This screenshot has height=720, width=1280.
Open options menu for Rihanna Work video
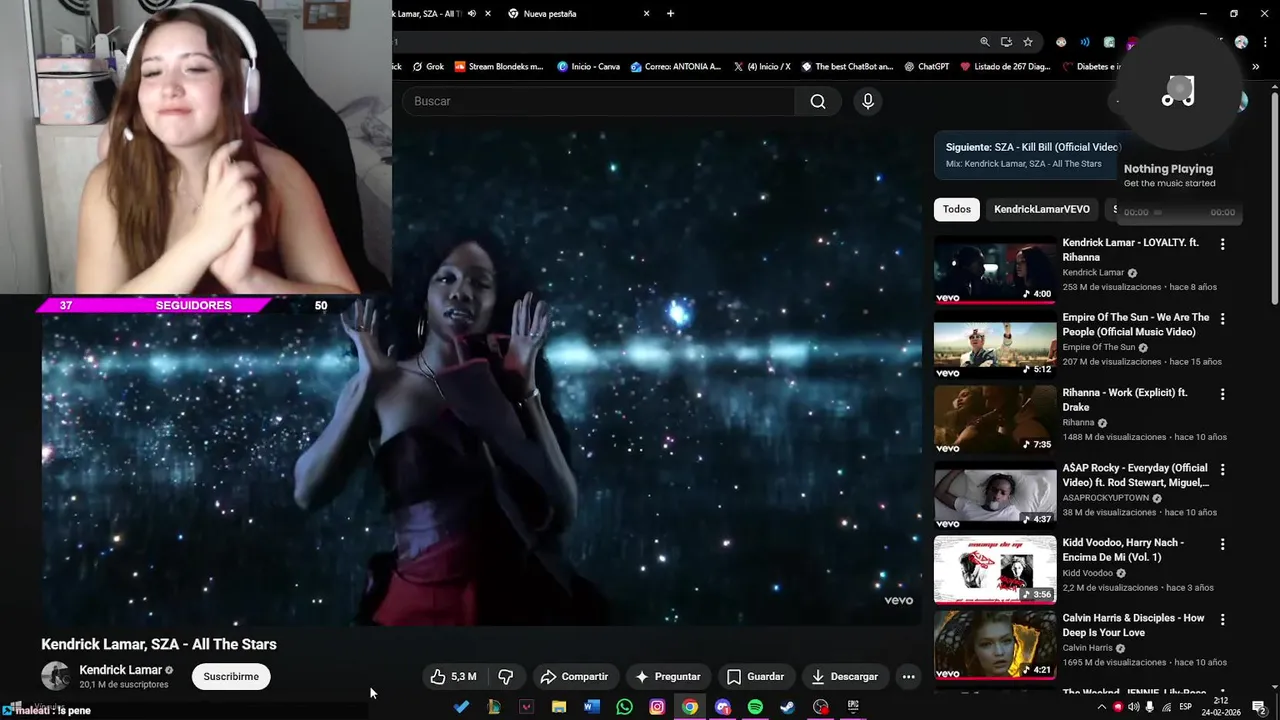click(1222, 394)
